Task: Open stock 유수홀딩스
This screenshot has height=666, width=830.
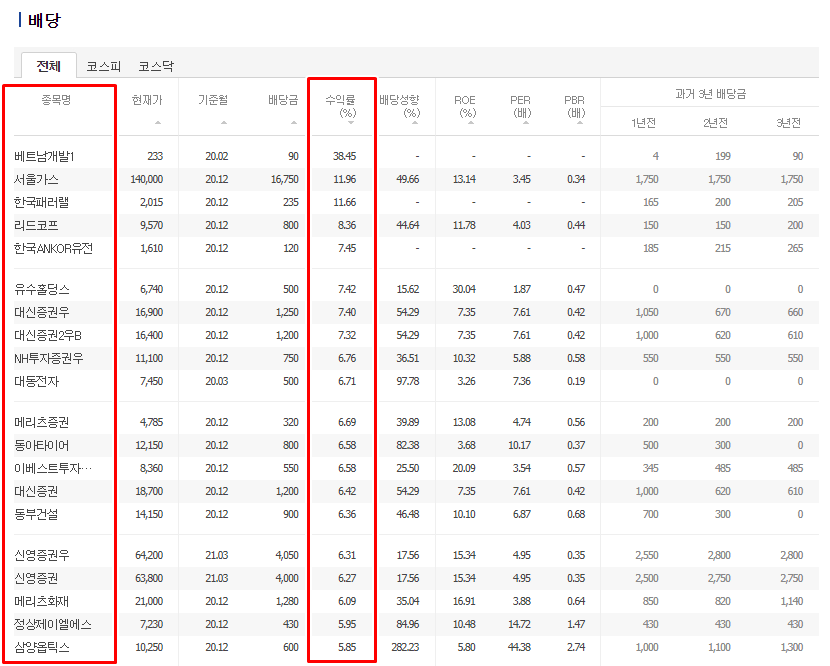Action: pyautogui.click(x=42, y=290)
